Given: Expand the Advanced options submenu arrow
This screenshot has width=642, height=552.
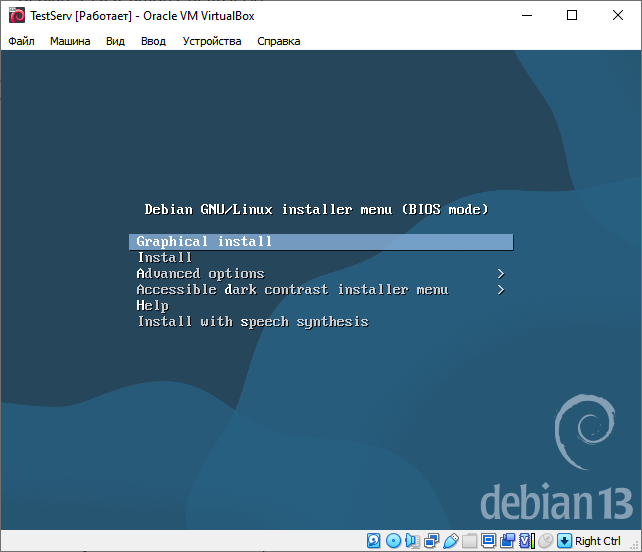Looking at the screenshot, I should [x=501, y=274].
